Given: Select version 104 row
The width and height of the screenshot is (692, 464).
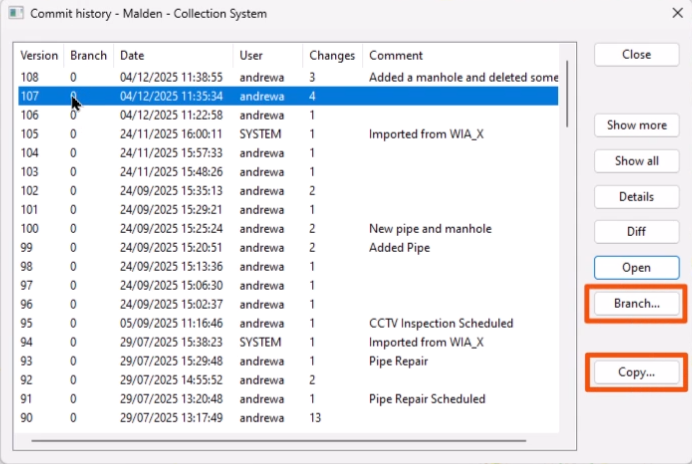Looking at the screenshot, I should pyautogui.click(x=288, y=153).
